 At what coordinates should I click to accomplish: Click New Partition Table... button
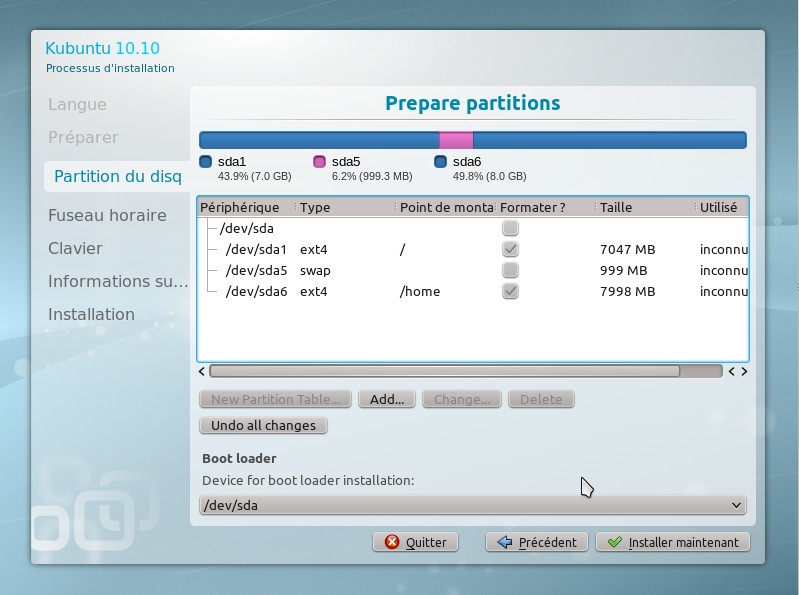coord(275,399)
